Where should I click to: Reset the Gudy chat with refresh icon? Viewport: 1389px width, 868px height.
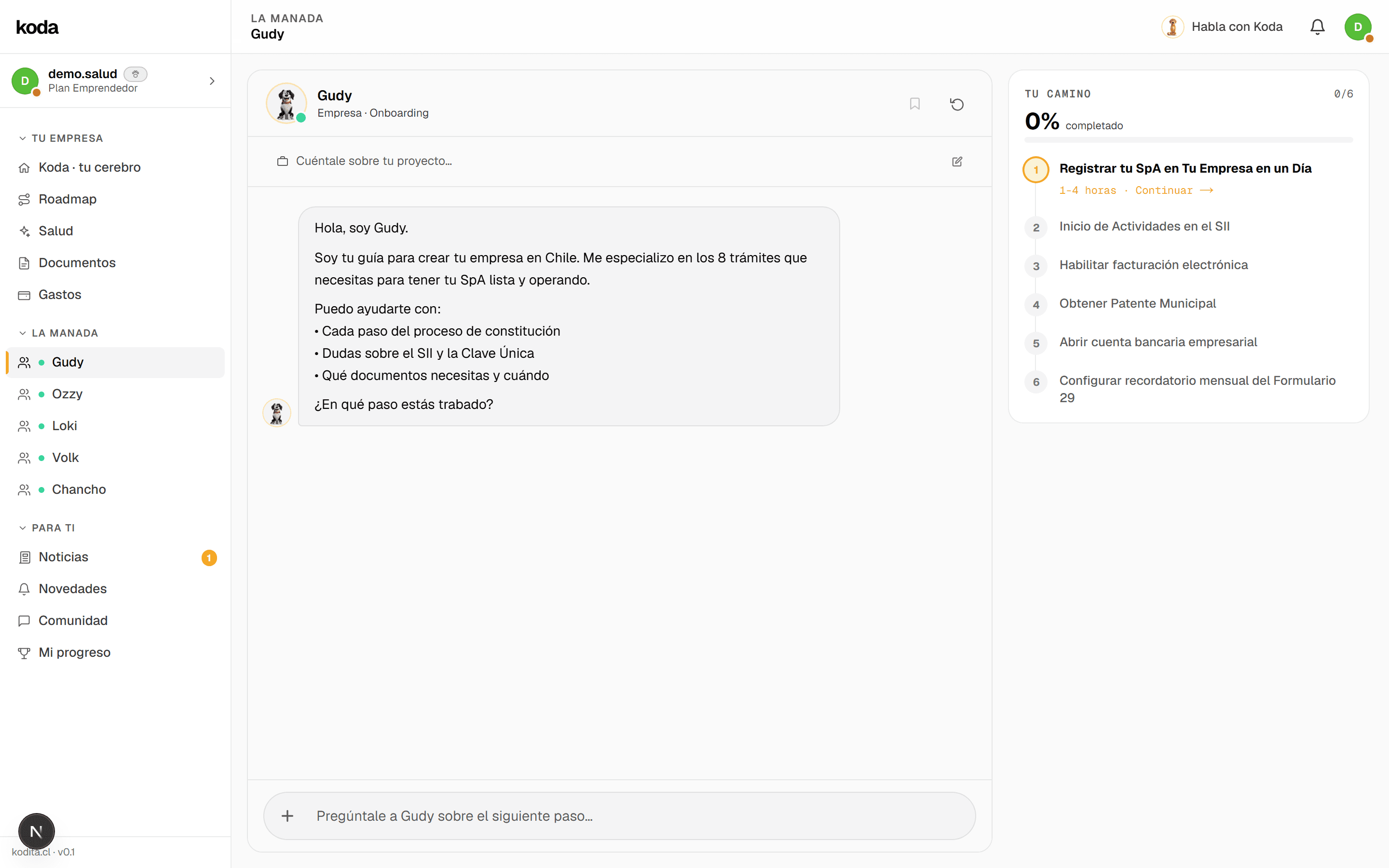[957, 104]
